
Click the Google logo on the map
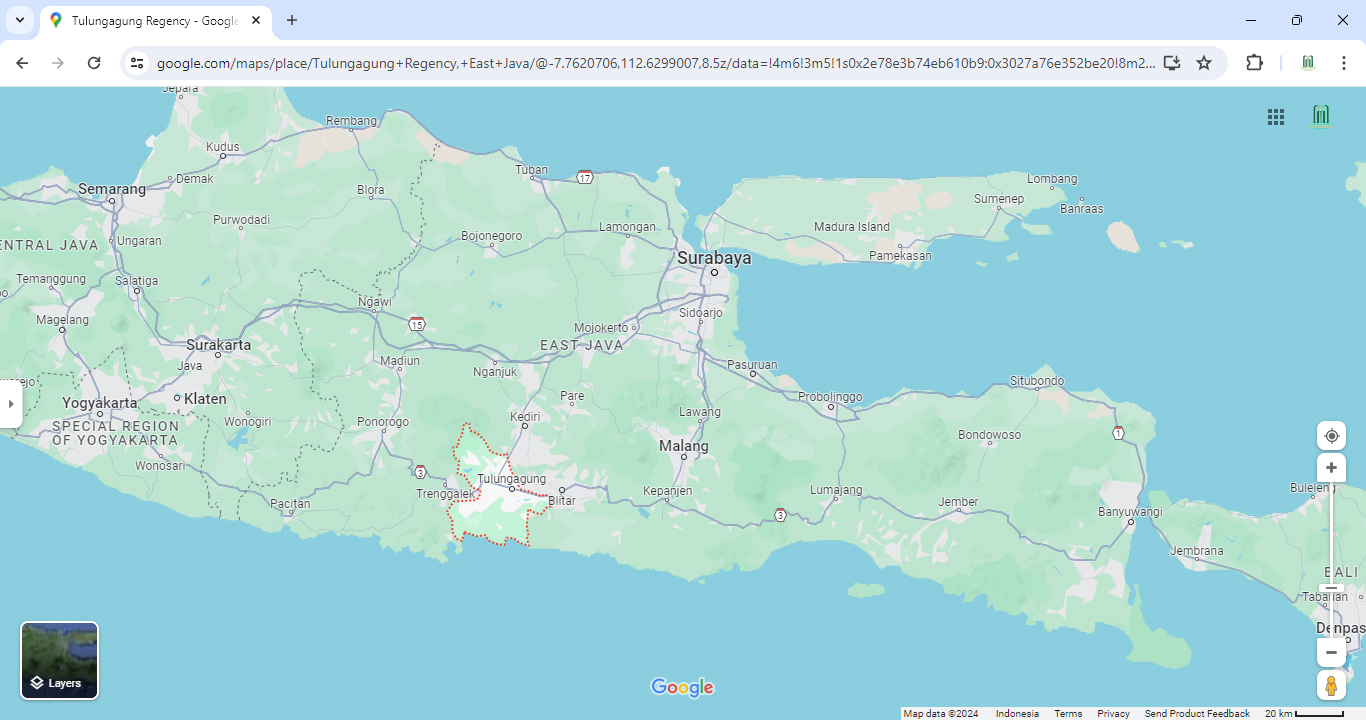(x=683, y=688)
